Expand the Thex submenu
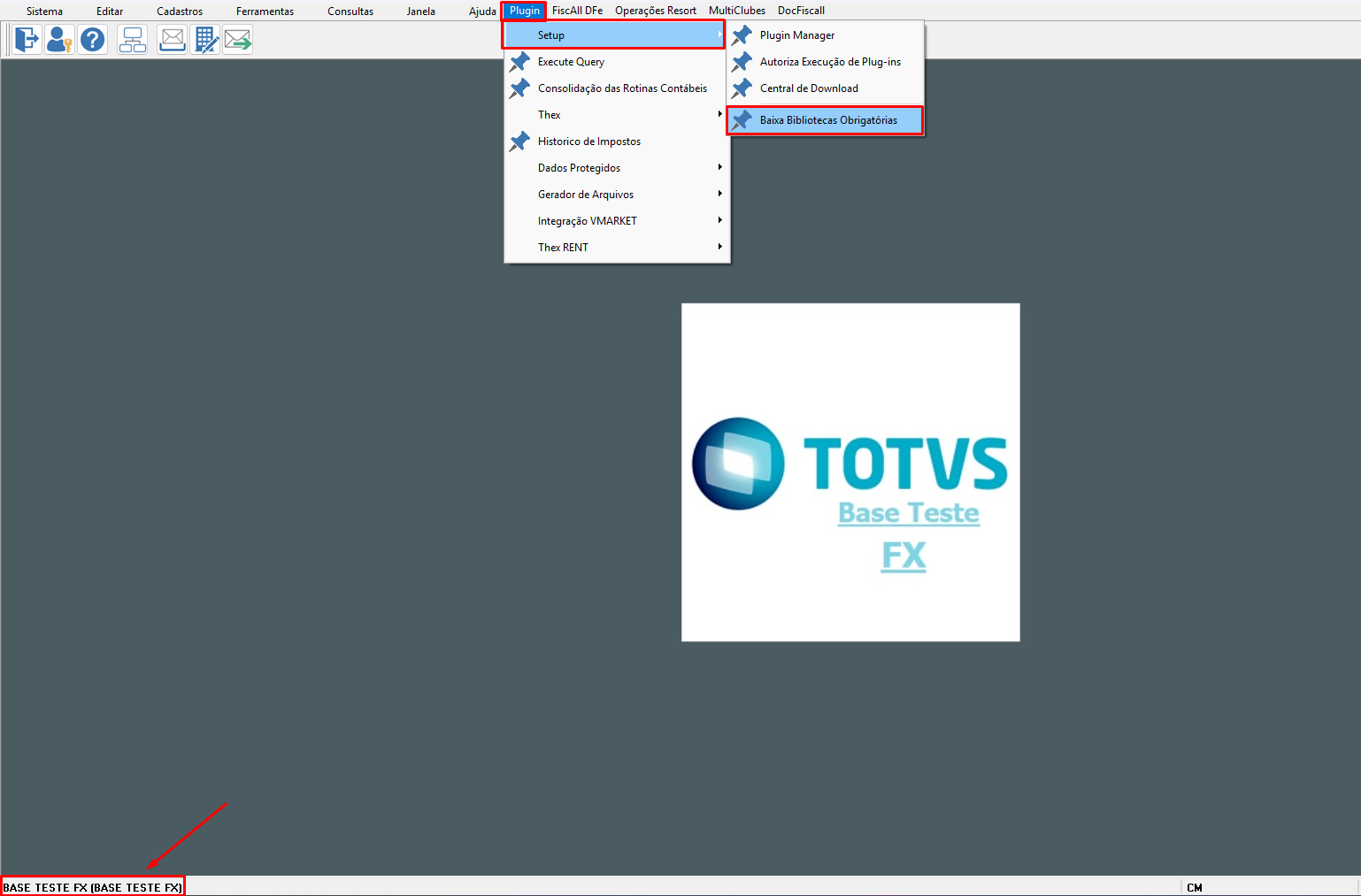Viewport: 1361px width, 896px height. [617, 115]
